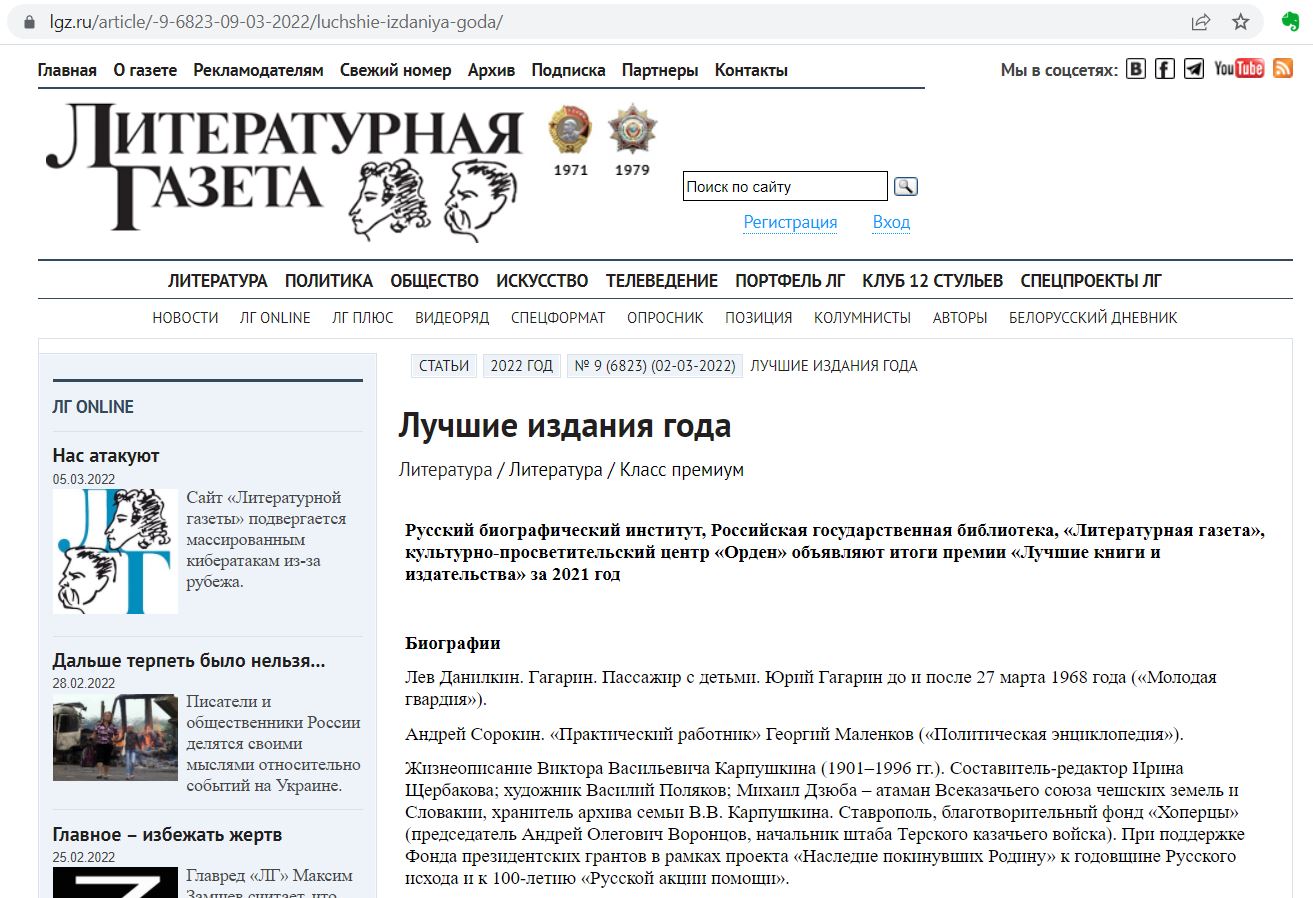The height and width of the screenshot is (898, 1313).
Task: Open the Evernote browser extension
Action: (1290, 21)
